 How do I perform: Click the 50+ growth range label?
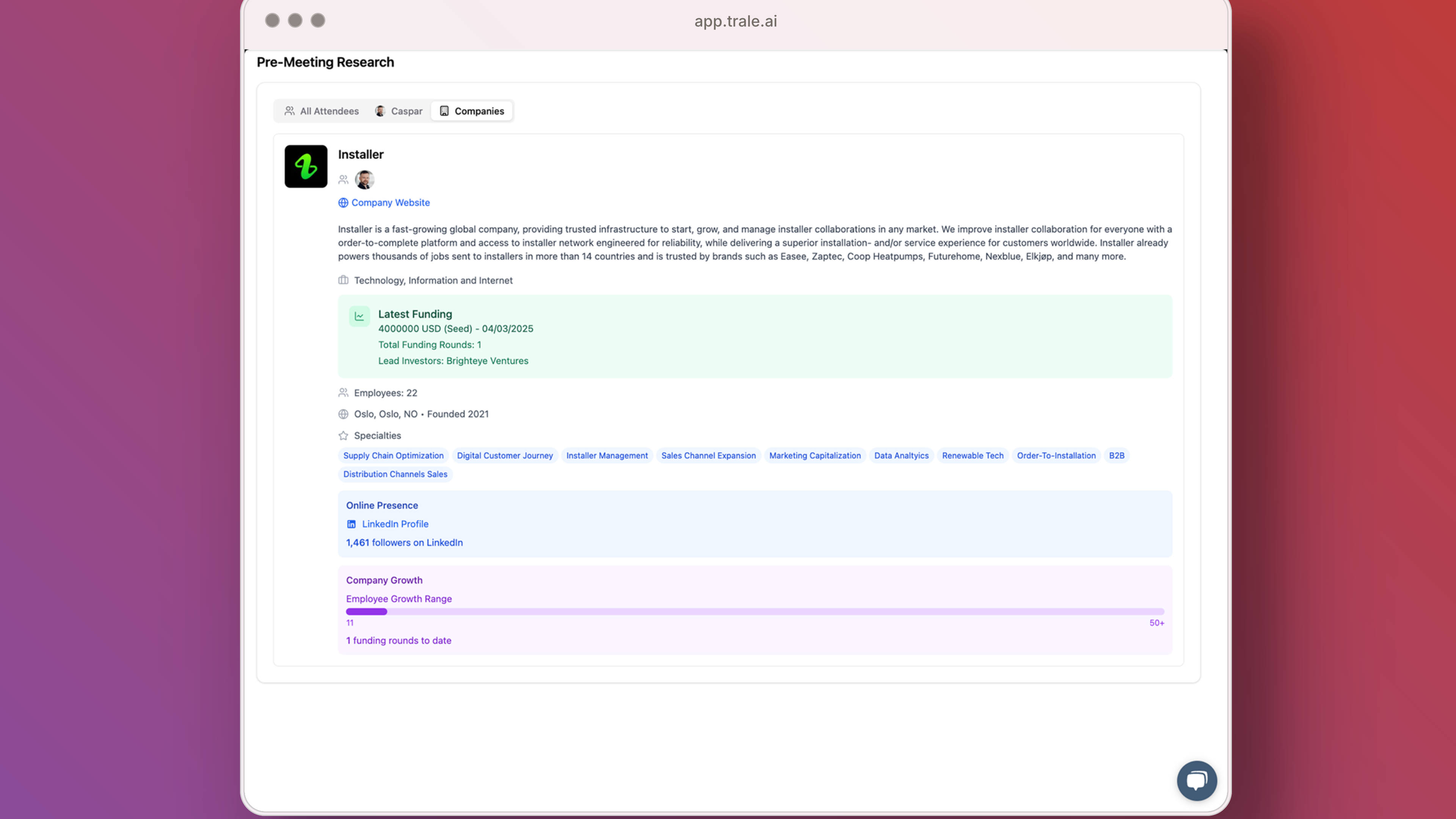1156,623
